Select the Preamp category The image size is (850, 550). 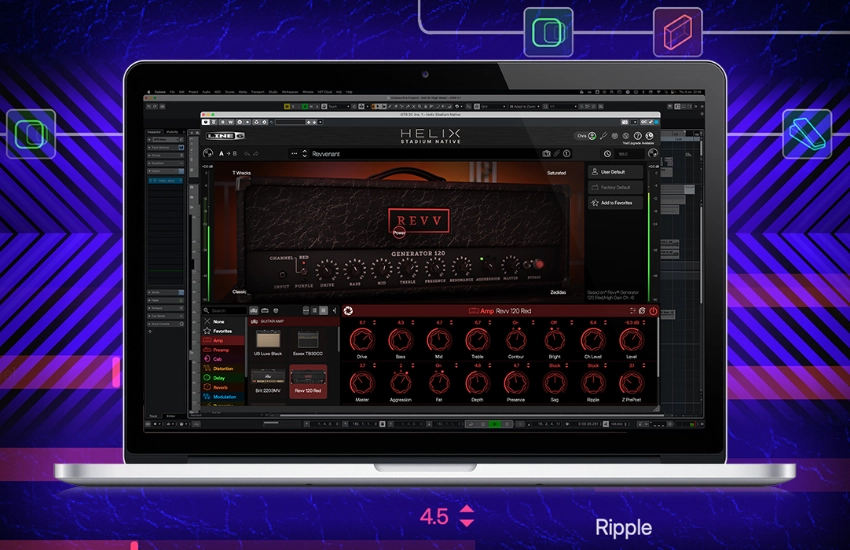coord(223,350)
